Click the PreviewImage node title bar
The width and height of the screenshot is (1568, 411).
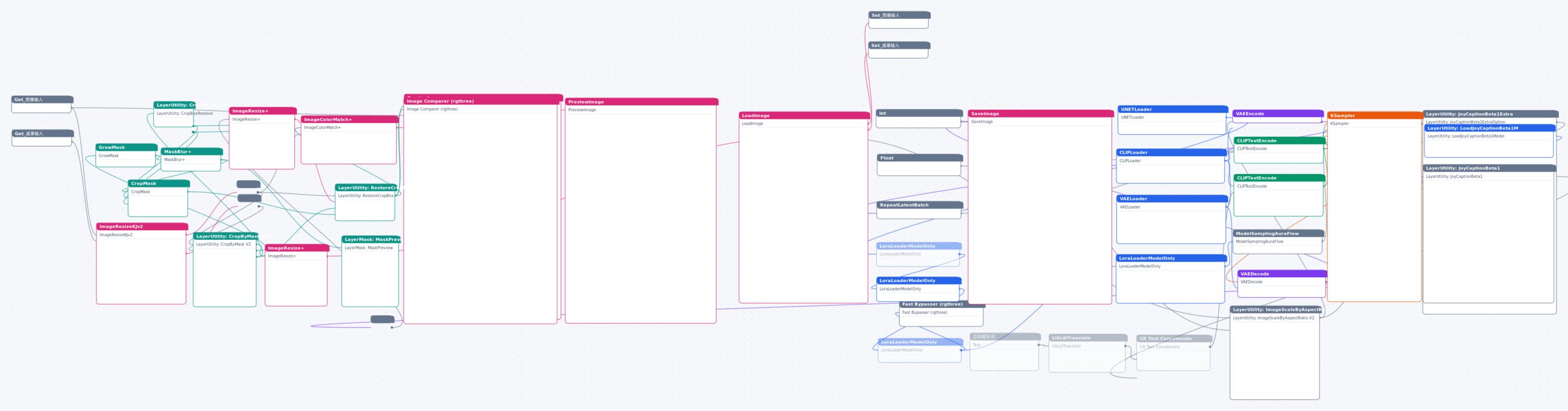[x=642, y=101]
